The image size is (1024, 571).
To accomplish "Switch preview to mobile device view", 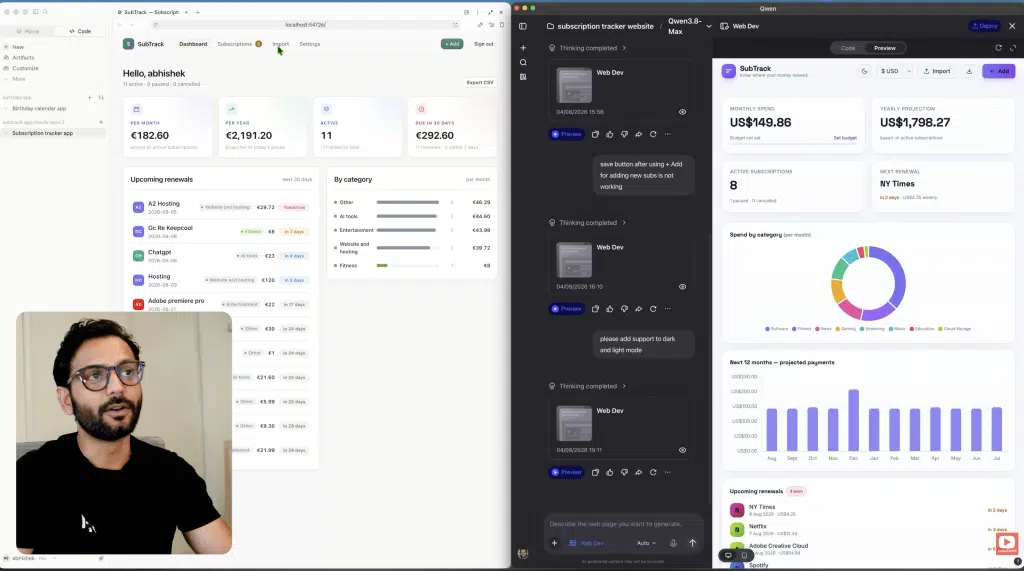I will pyautogui.click(x=744, y=555).
